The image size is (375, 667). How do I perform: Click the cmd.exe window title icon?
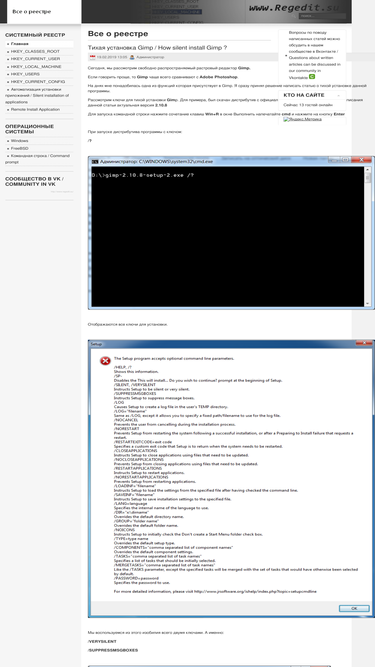95,161
